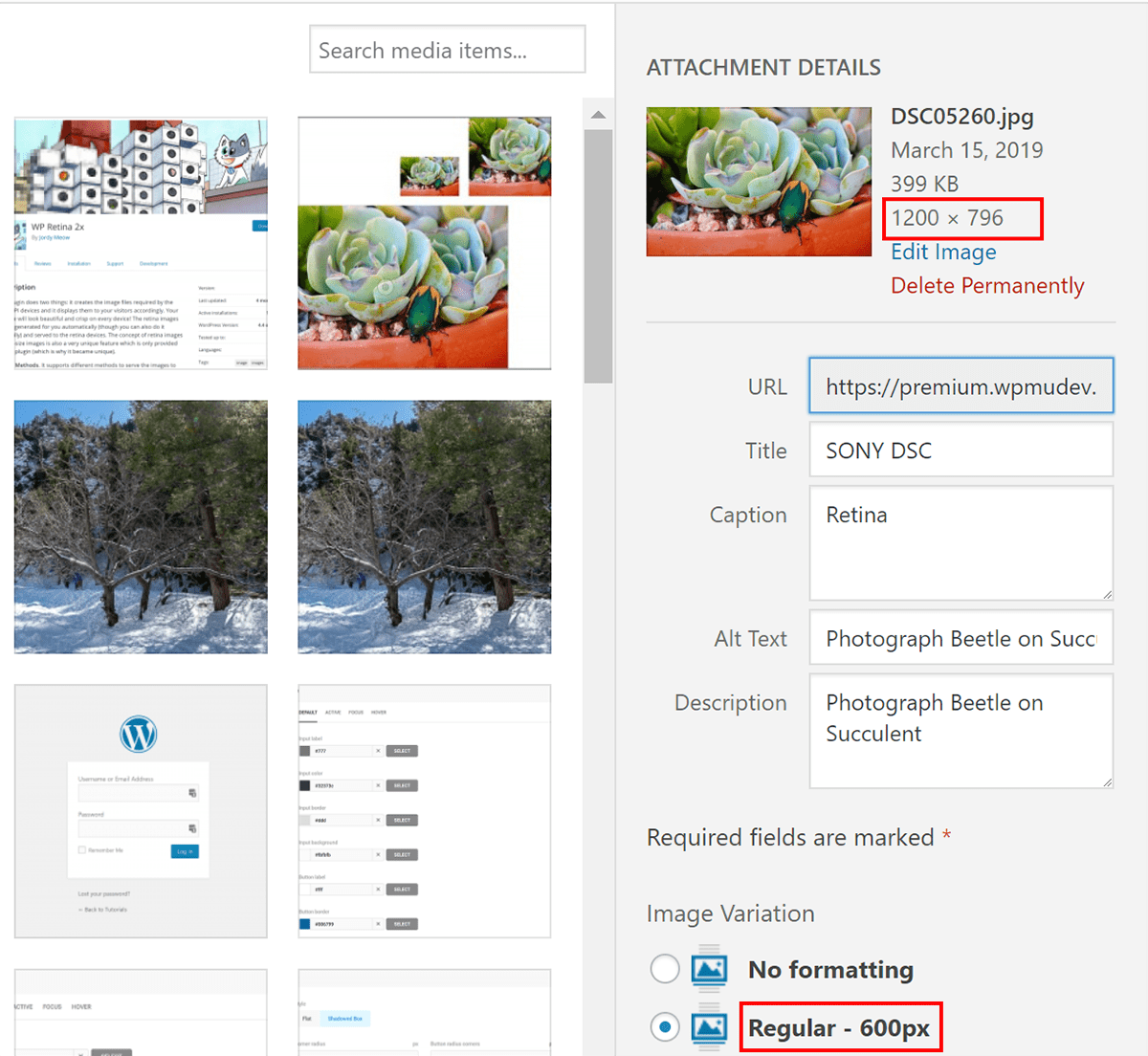Screen dimensions: 1148x1056
Task: Select the succulent collage thumbnail in grid
Action: (424, 244)
